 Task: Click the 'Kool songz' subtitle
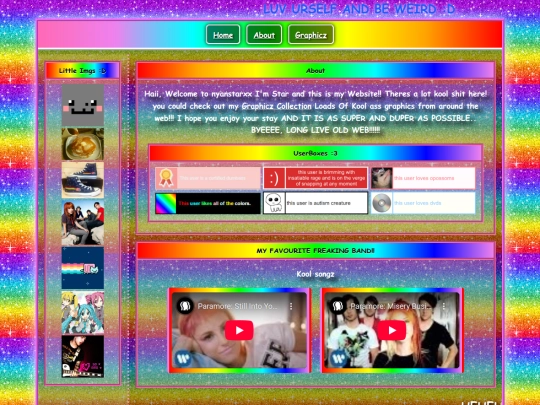tap(315, 274)
